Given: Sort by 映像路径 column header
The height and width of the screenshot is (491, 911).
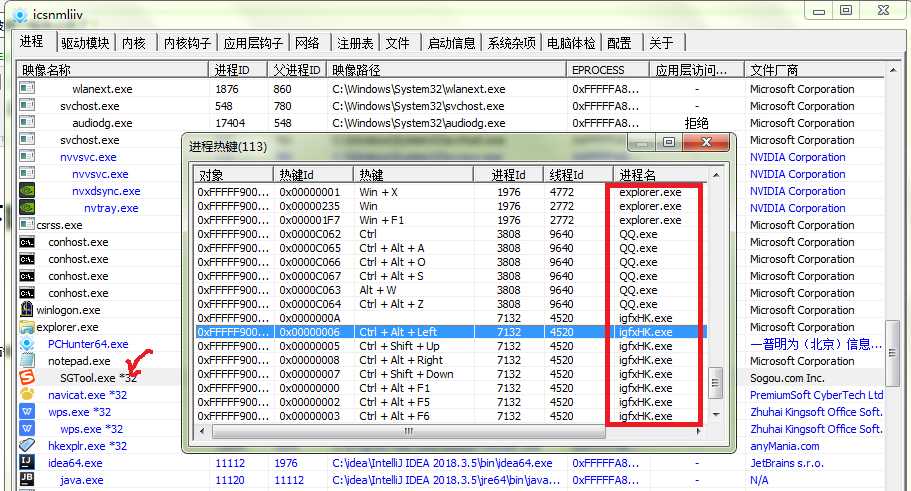Looking at the screenshot, I should click(x=446, y=70).
